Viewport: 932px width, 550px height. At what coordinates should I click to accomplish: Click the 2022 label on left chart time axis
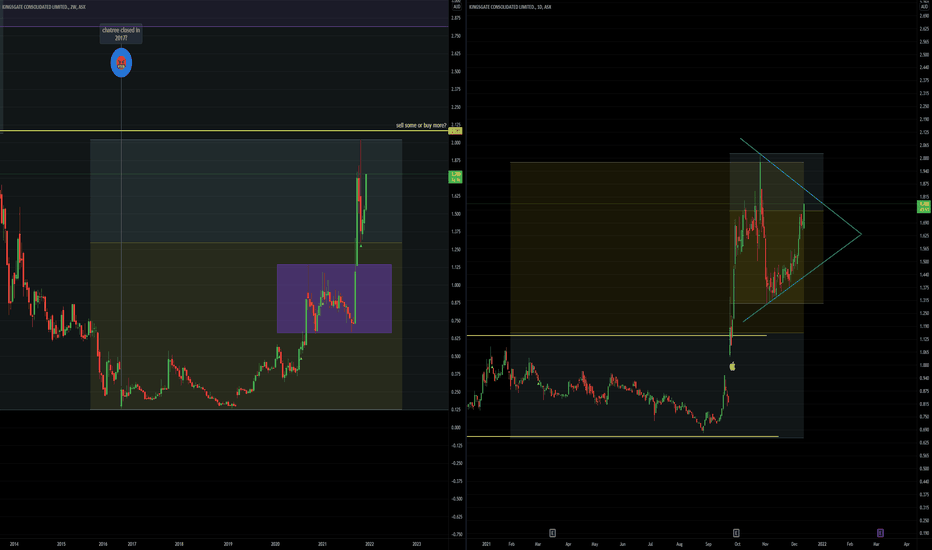(x=369, y=544)
